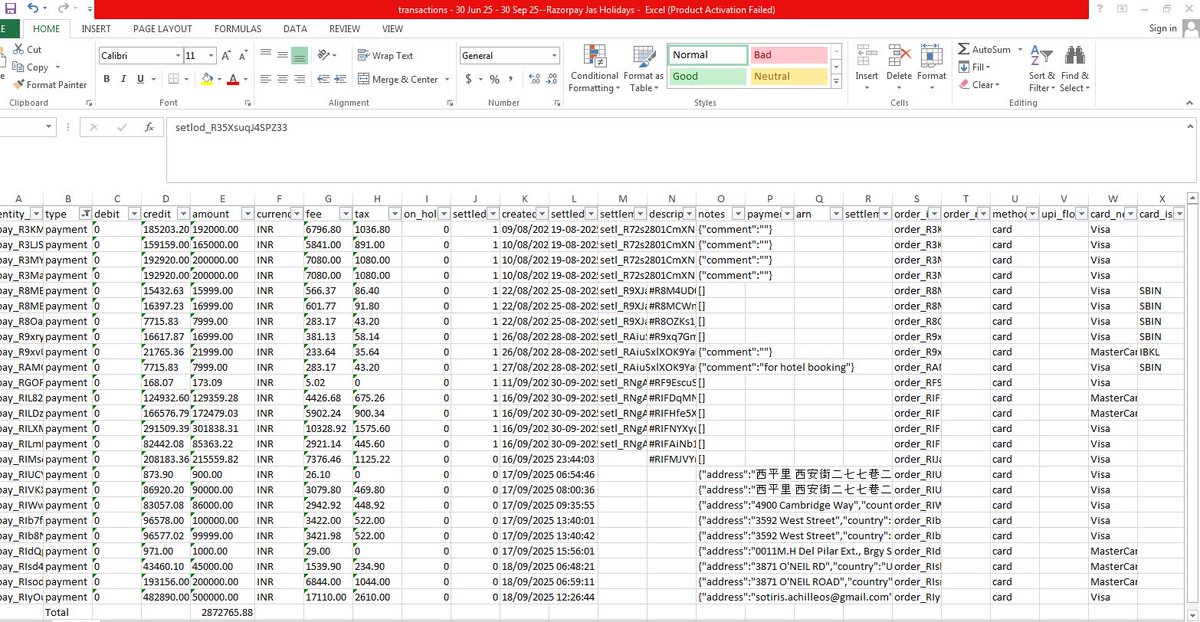Open the PAGE LAYOUT tab
The width and height of the screenshot is (1200, 622).
162,29
